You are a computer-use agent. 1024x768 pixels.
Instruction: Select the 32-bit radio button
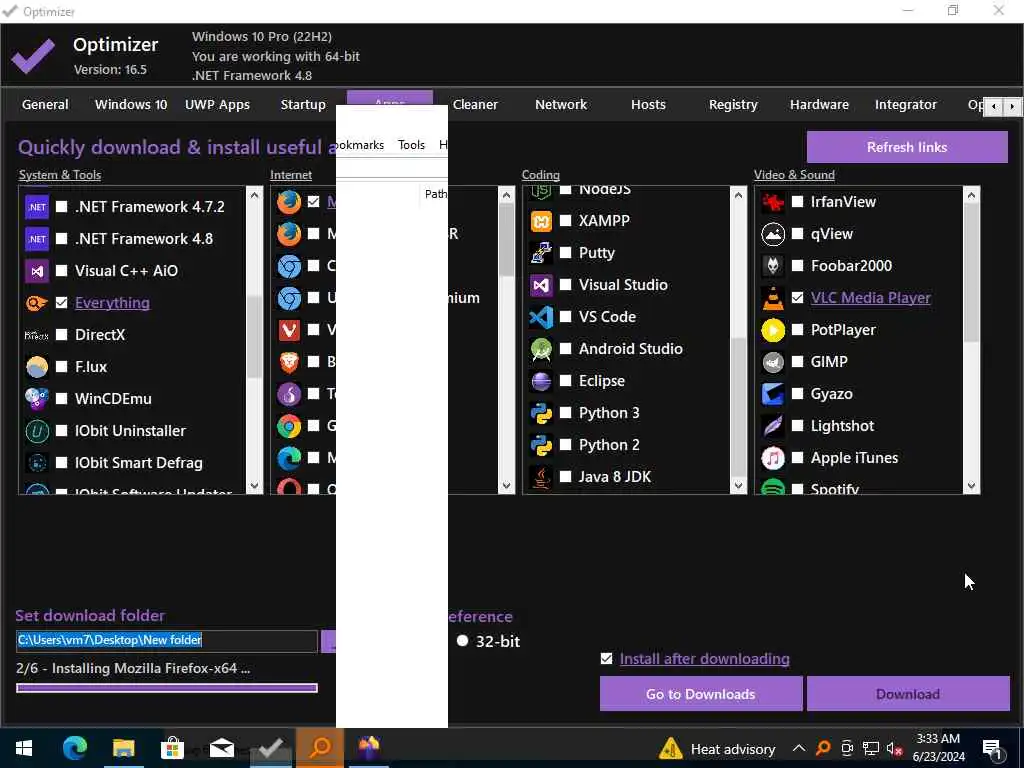(462, 641)
